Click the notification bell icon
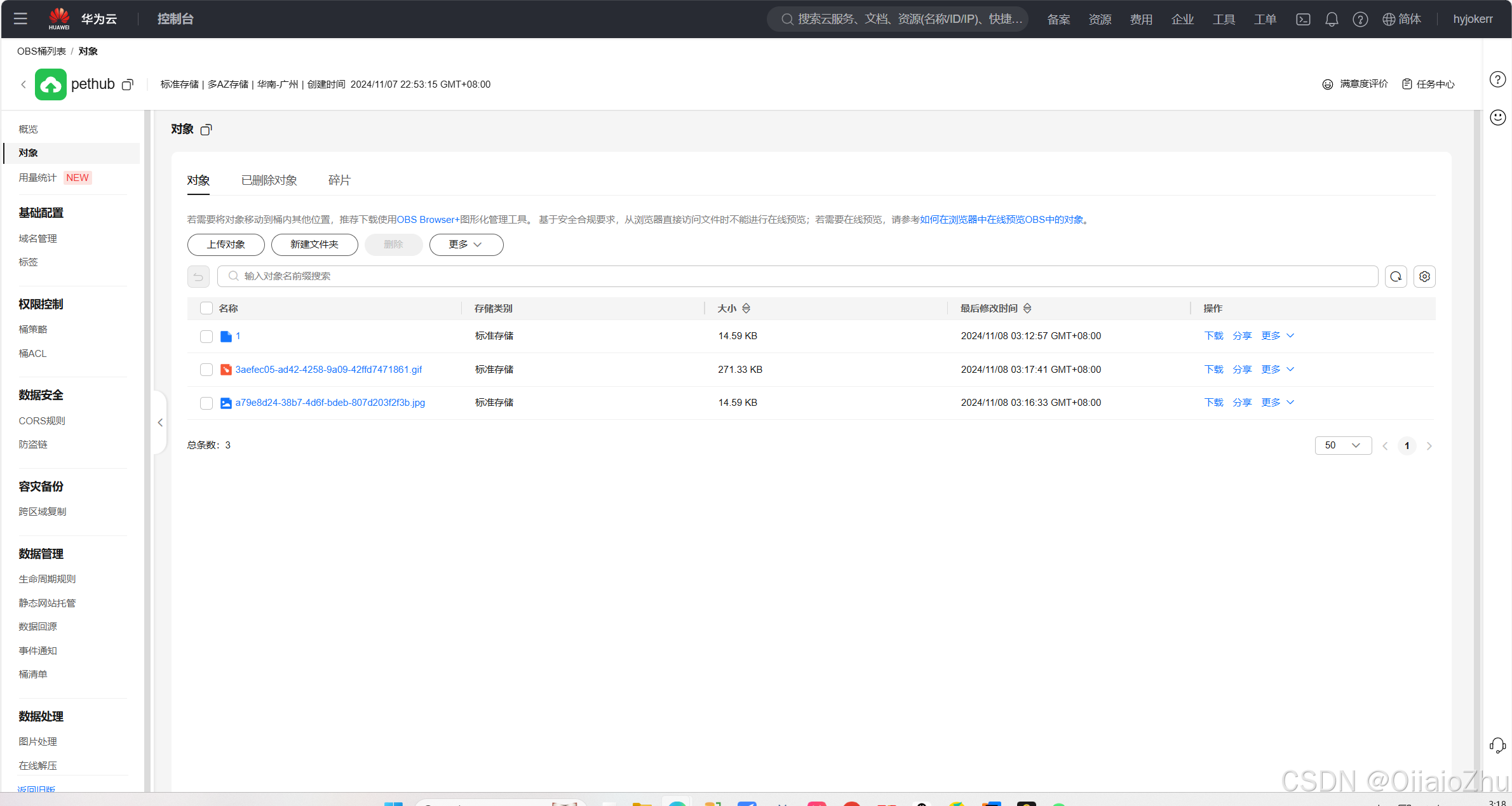Viewport: 1512px width, 806px height. coord(1332,20)
